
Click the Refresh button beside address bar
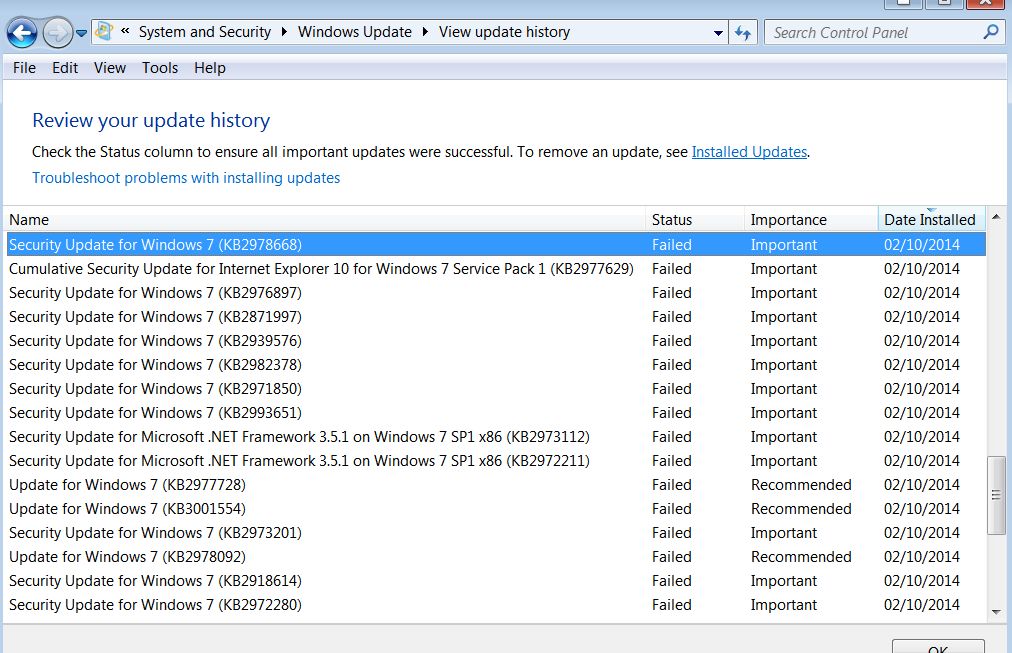click(x=743, y=32)
